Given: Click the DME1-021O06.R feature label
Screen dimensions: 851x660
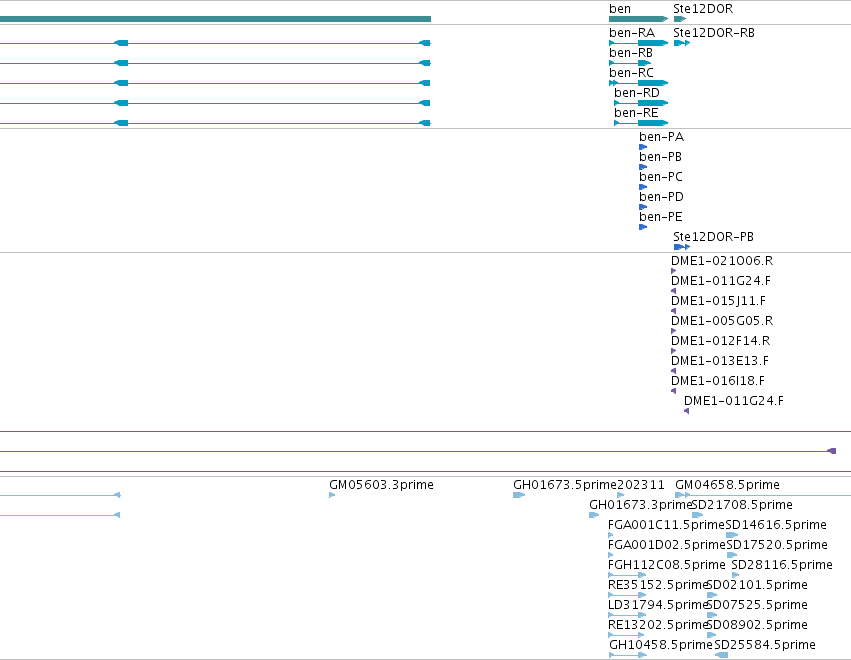Looking at the screenshot, I should point(722,261).
